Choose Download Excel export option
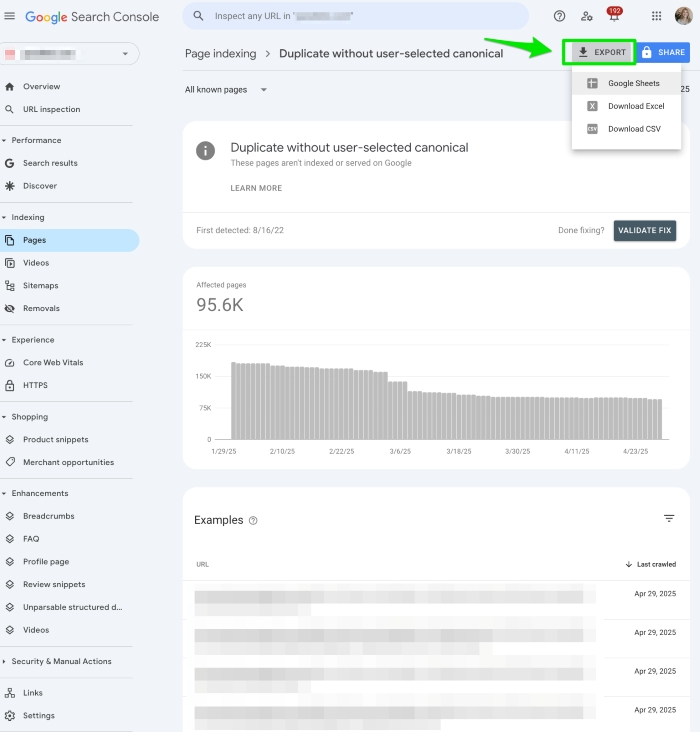The image size is (700, 732). (x=626, y=106)
